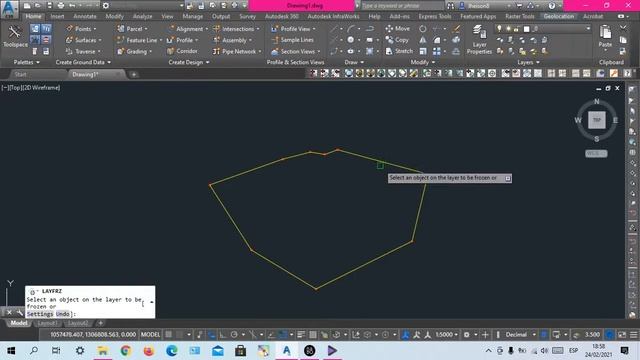
Task: Click the Copy button
Action: pos(397,40)
